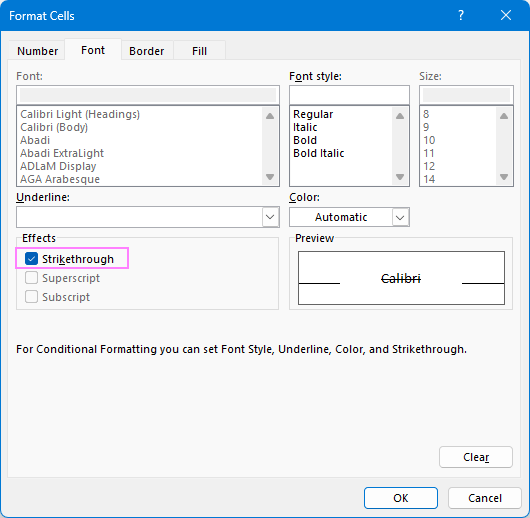Viewport: 530px width, 518px height.
Task: Select Calibri Light (Headings) font
Action: tap(80, 114)
